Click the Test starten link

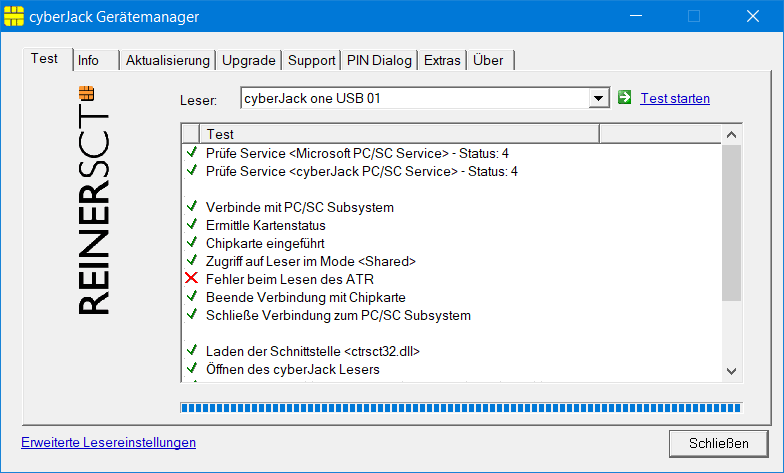tap(675, 98)
